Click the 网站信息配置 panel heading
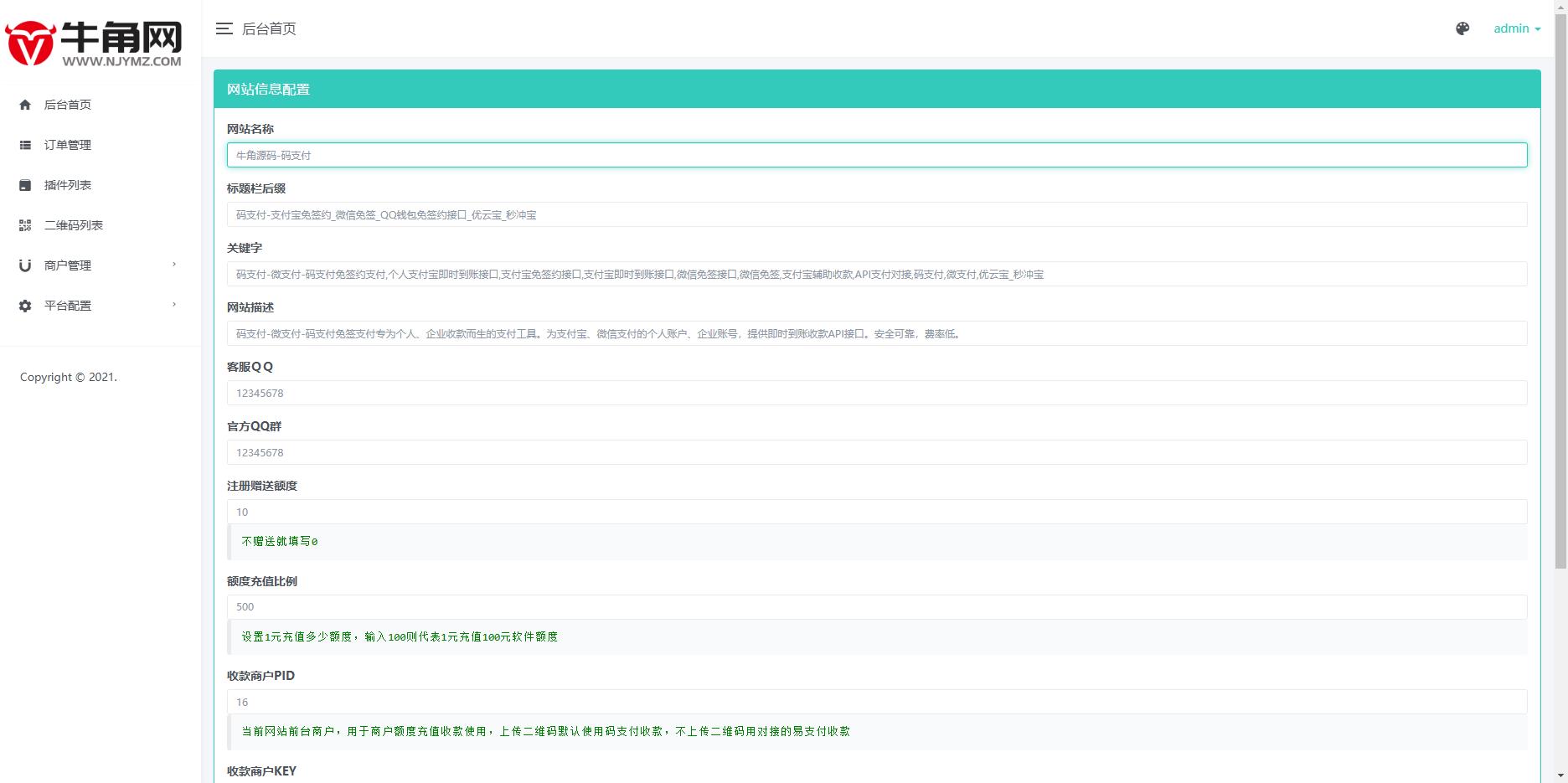 [268, 89]
